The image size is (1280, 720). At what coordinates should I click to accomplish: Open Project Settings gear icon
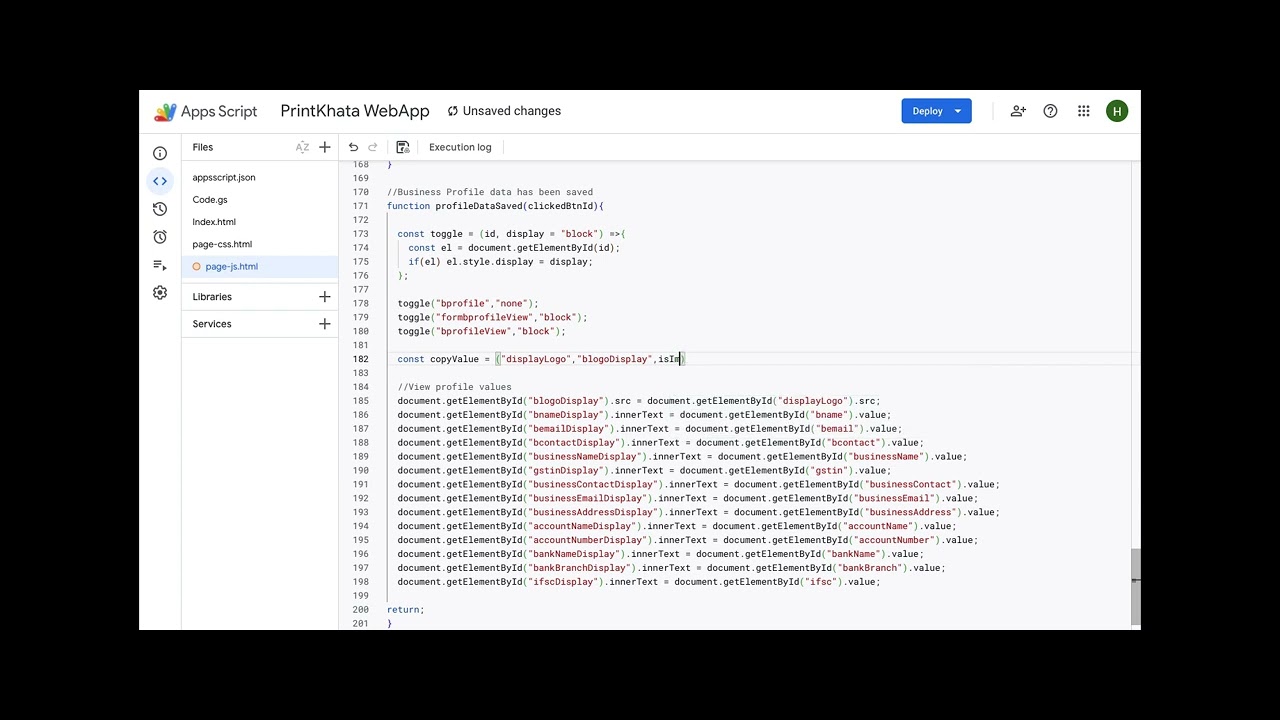(x=160, y=293)
